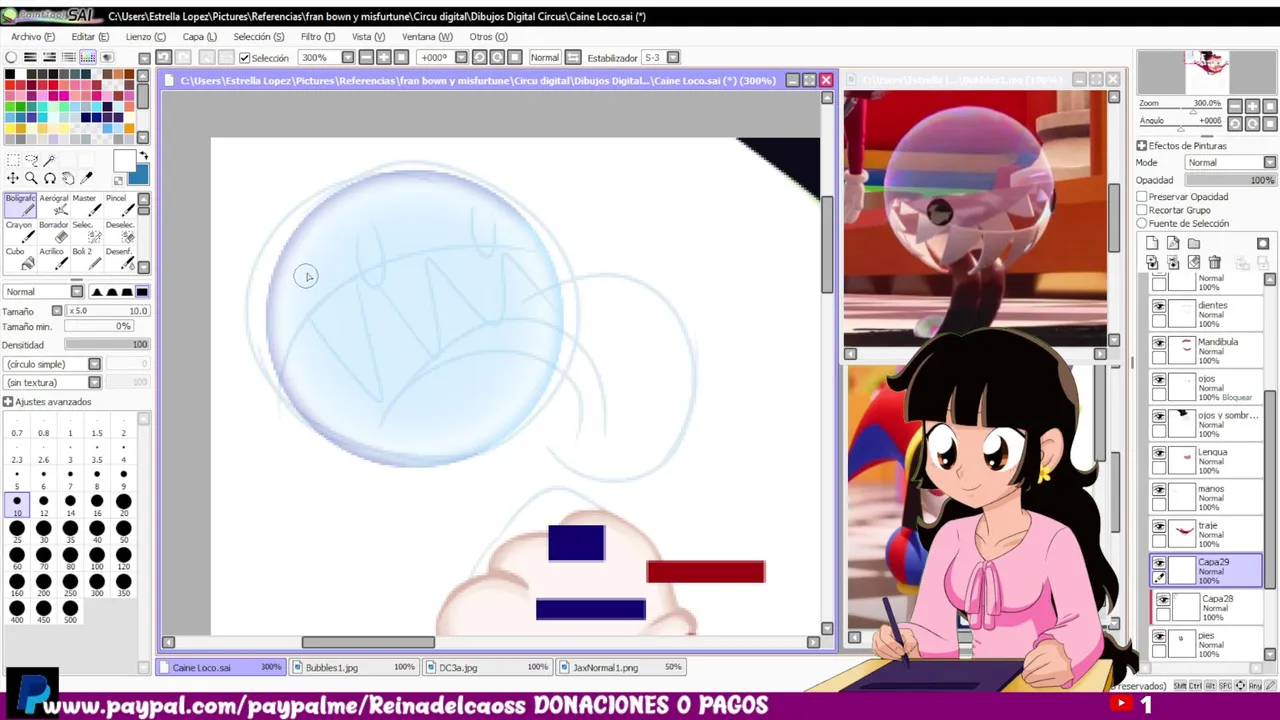Screen dimensions: 1280x720
Task: Open the Editar menu
Action: point(90,37)
